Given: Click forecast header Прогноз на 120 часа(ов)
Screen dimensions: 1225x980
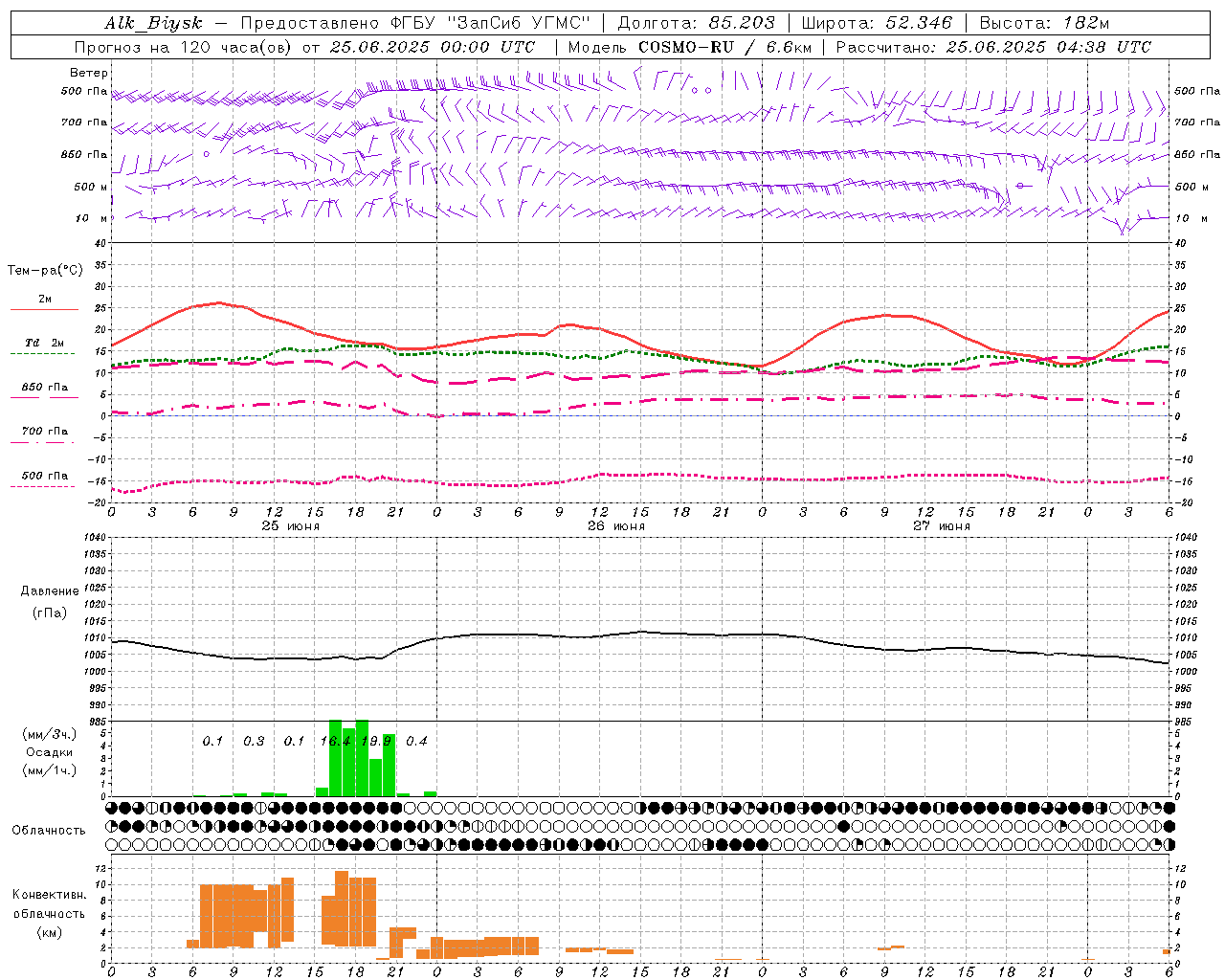Looking at the screenshot, I should pos(184,47).
